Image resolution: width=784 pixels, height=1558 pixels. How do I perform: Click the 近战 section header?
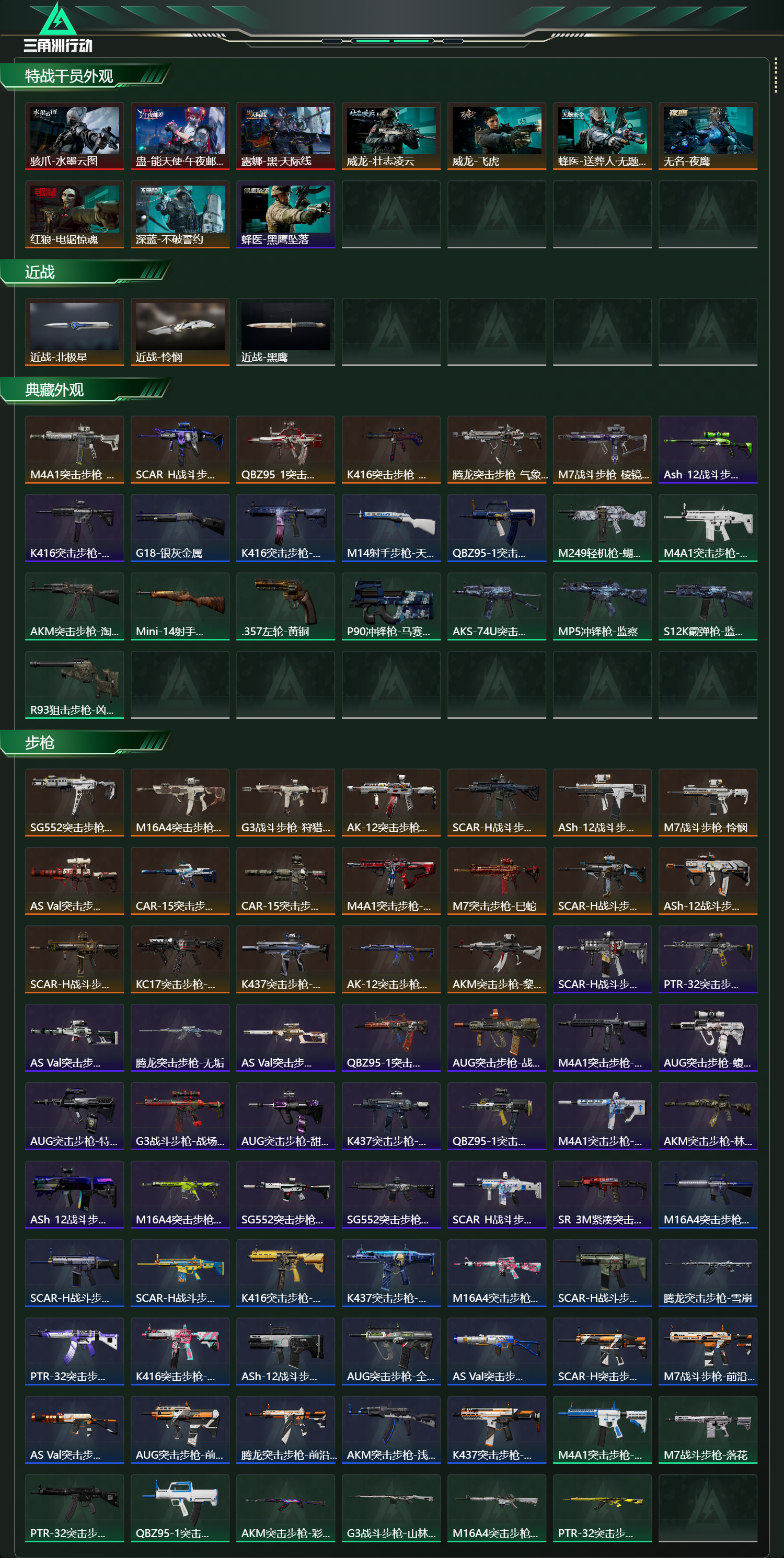pyautogui.click(x=40, y=272)
